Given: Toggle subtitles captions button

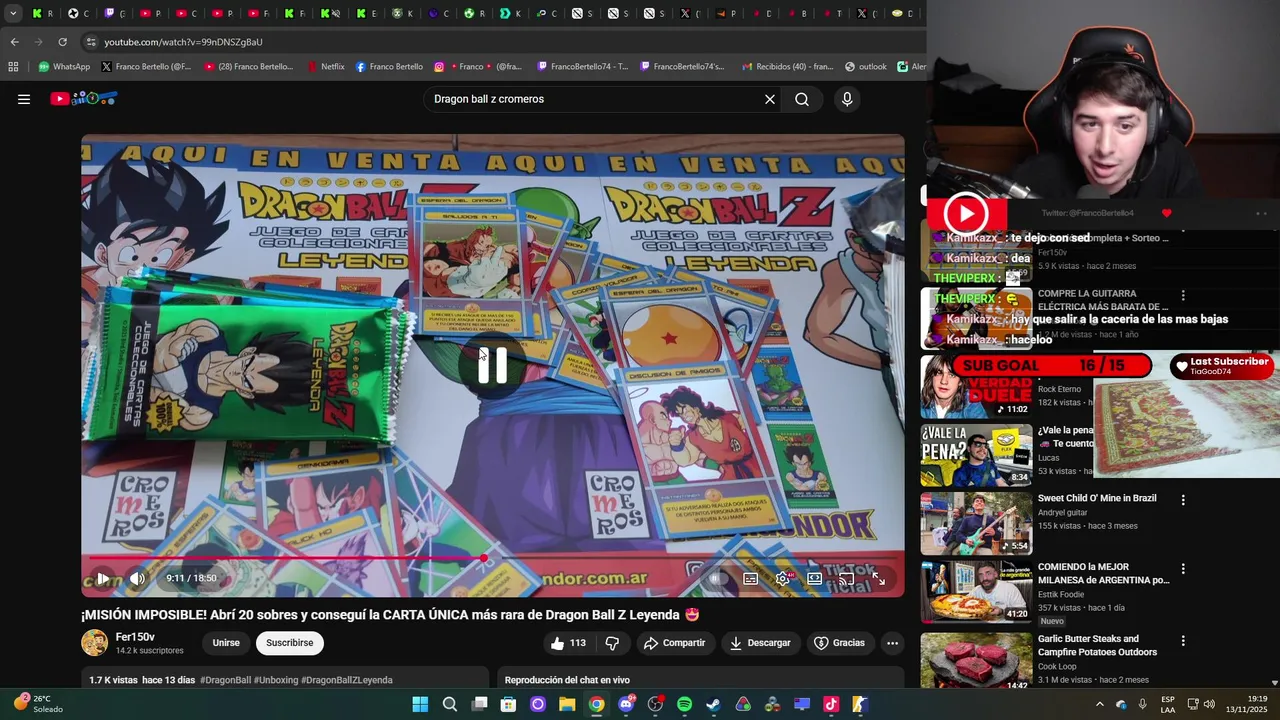Looking at the screenshot, I should (751, 578).
